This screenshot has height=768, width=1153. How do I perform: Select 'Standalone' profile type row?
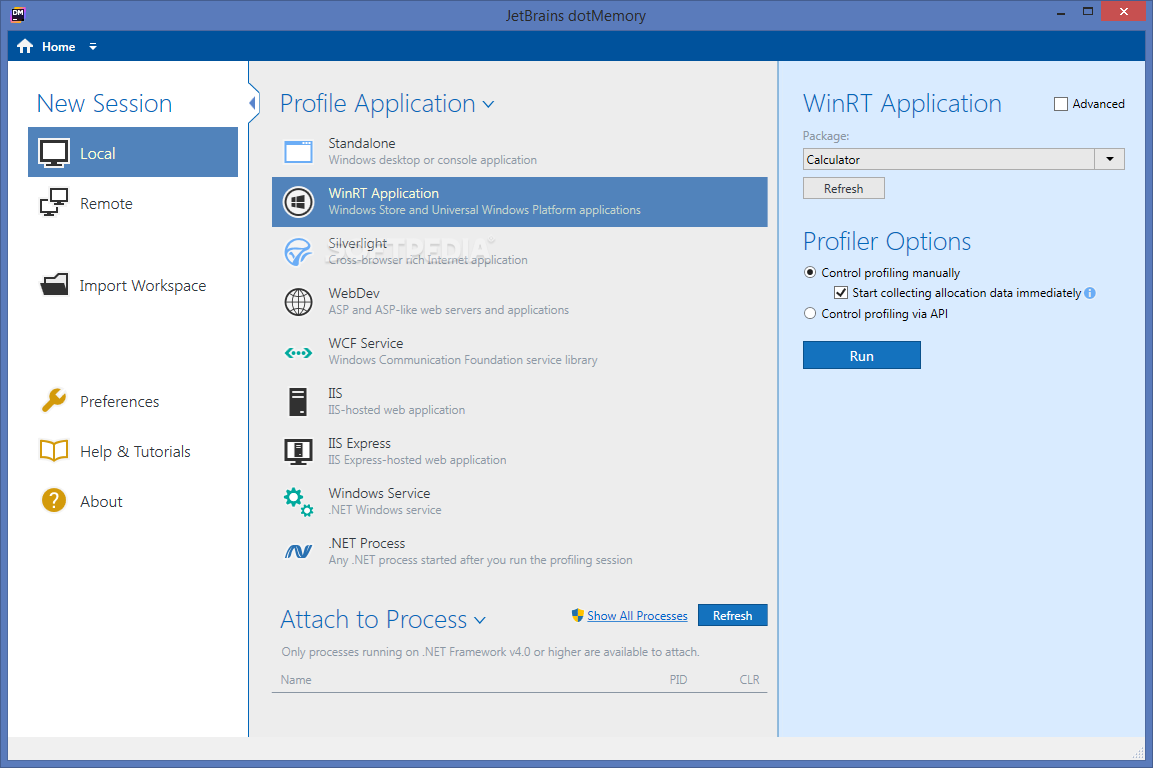[x=520, y=152]
